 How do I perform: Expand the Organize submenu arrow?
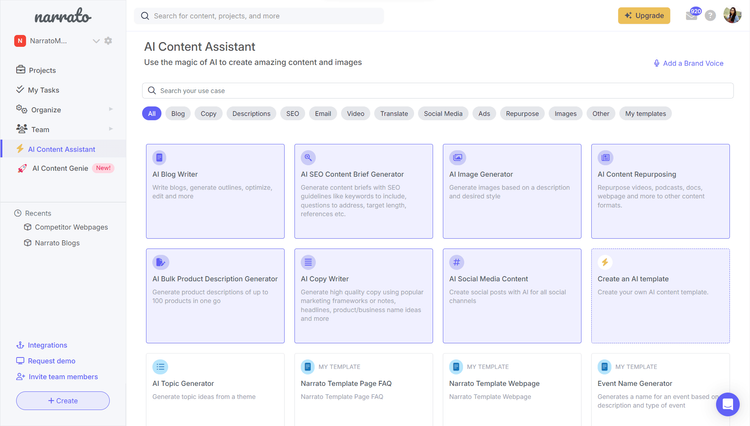(x=110, y=109)
